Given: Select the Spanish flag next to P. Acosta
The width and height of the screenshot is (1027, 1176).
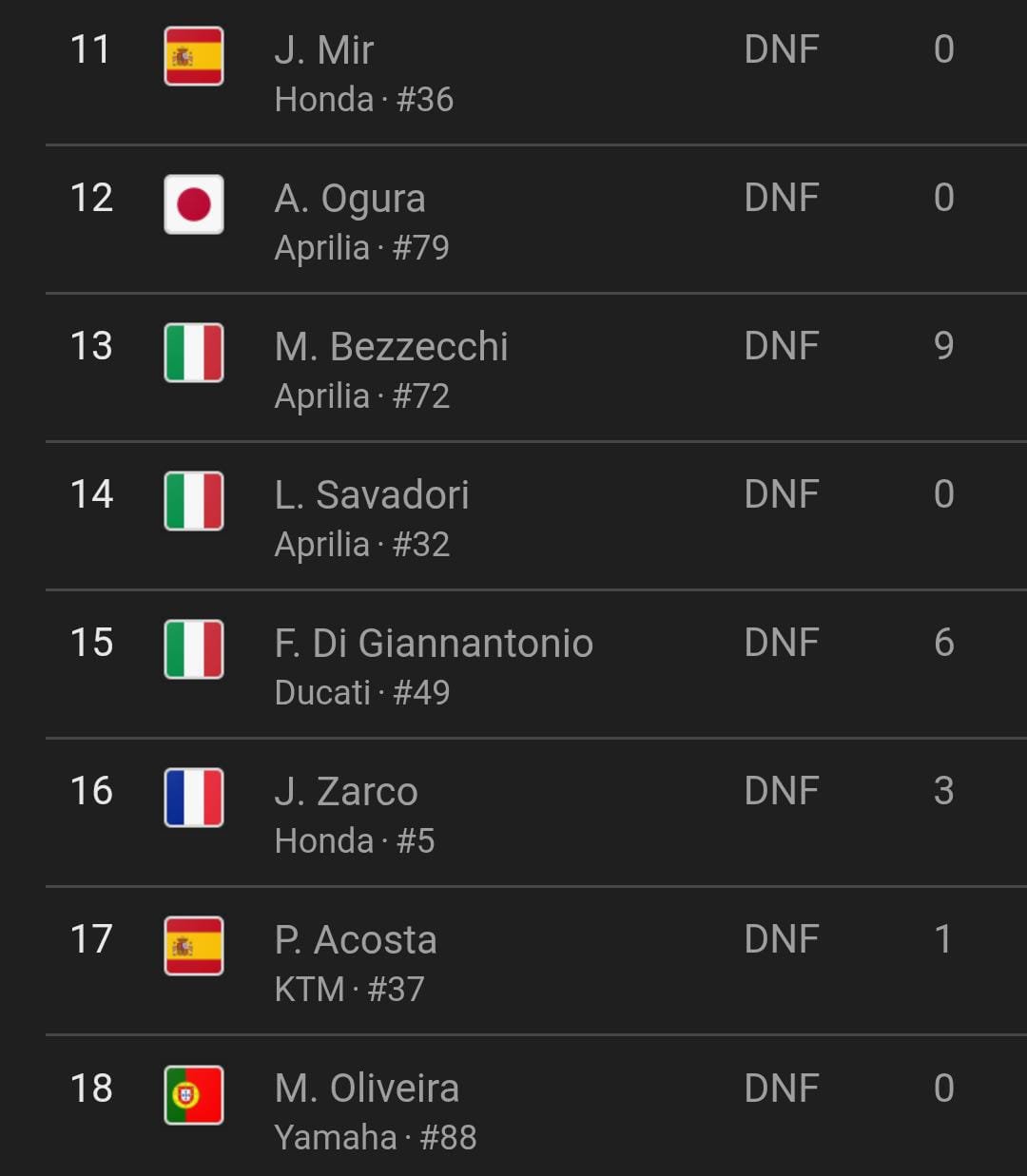Looking at the screenshot, I should pyautogui.click(x=194, y=946).
